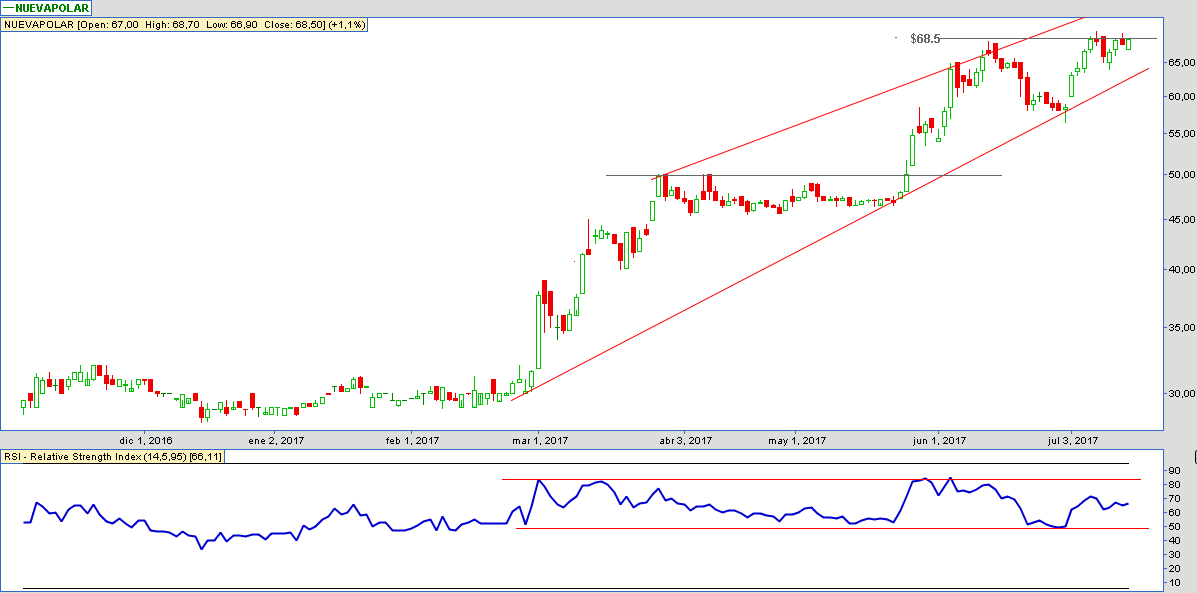The image size is (1197, 593).
Task: Select the NUEVAPOLAR Open/High/Low/Close info label
Action: click(x=186, y=24)
